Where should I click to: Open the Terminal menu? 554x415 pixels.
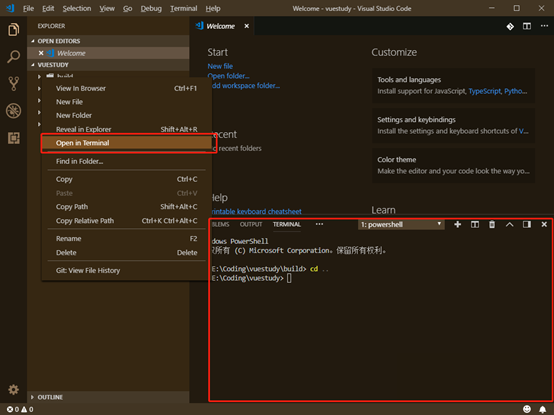[183, 8]
